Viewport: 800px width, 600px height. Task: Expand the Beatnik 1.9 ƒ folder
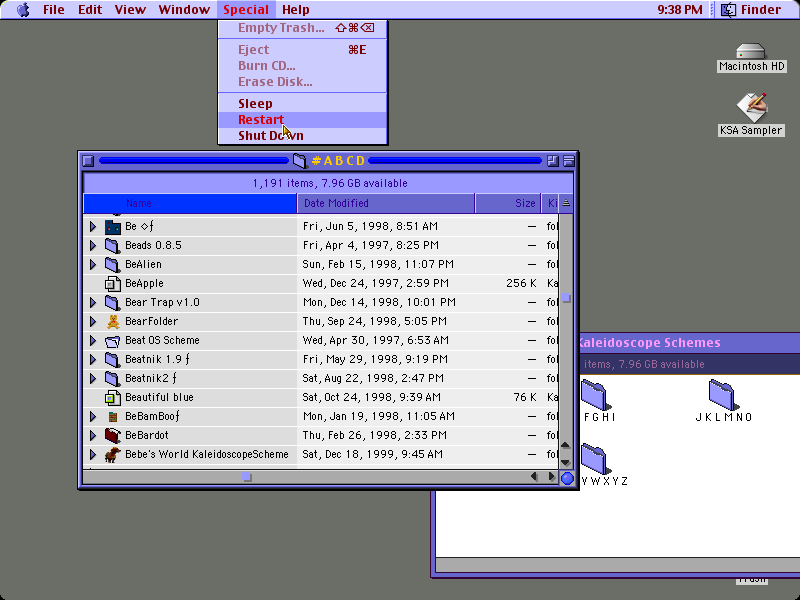click(93, 359)
